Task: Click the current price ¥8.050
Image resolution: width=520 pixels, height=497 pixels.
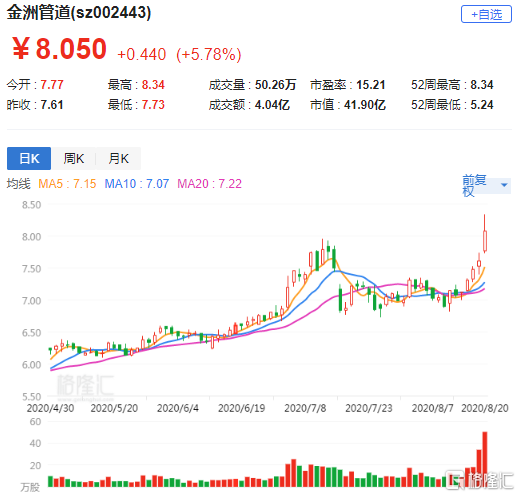Action: pyautogui.click(x=59, y=49)
